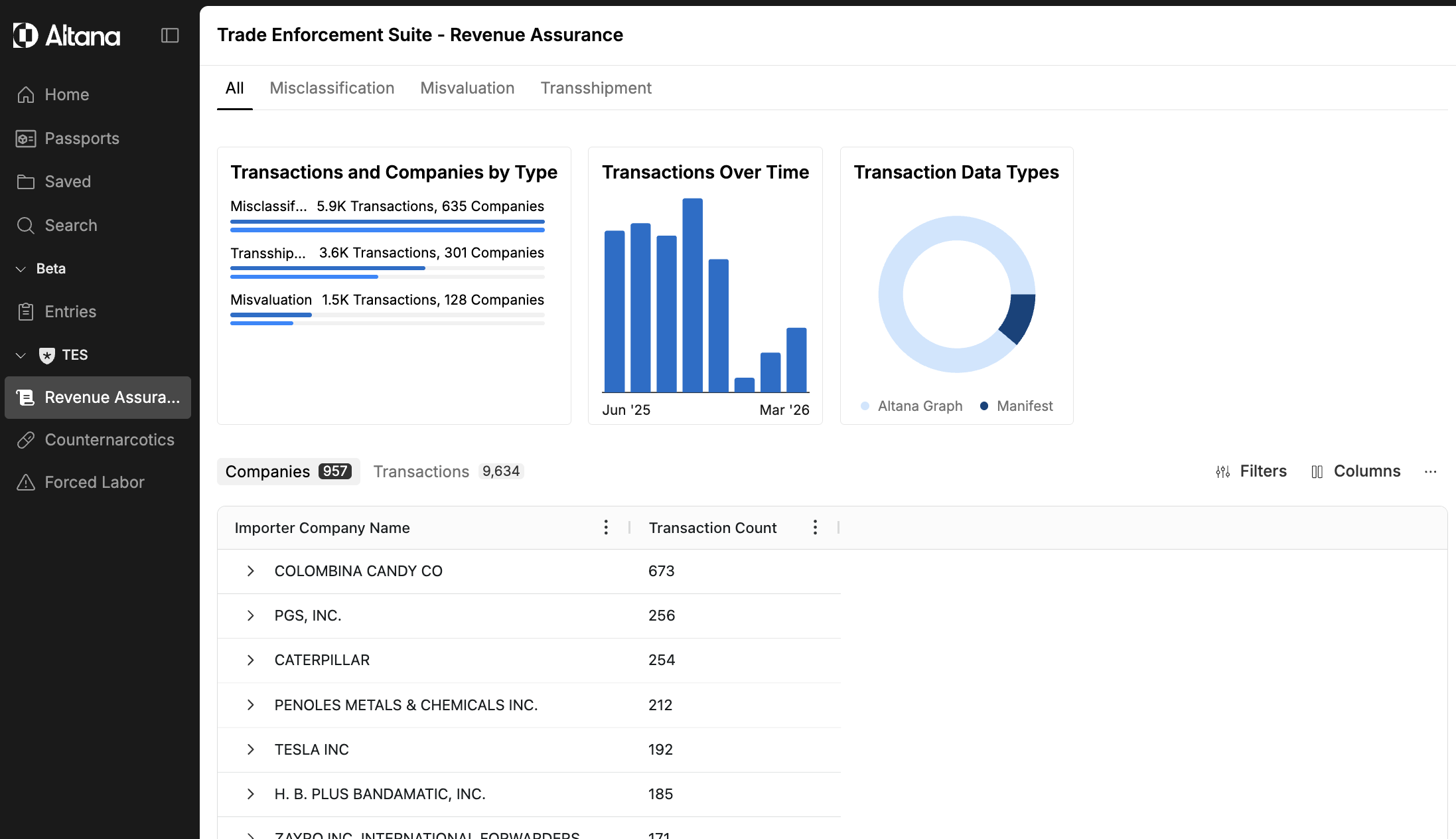
Task: Toggle Manifest legend entry
Action: click(x=1016, y=406)
